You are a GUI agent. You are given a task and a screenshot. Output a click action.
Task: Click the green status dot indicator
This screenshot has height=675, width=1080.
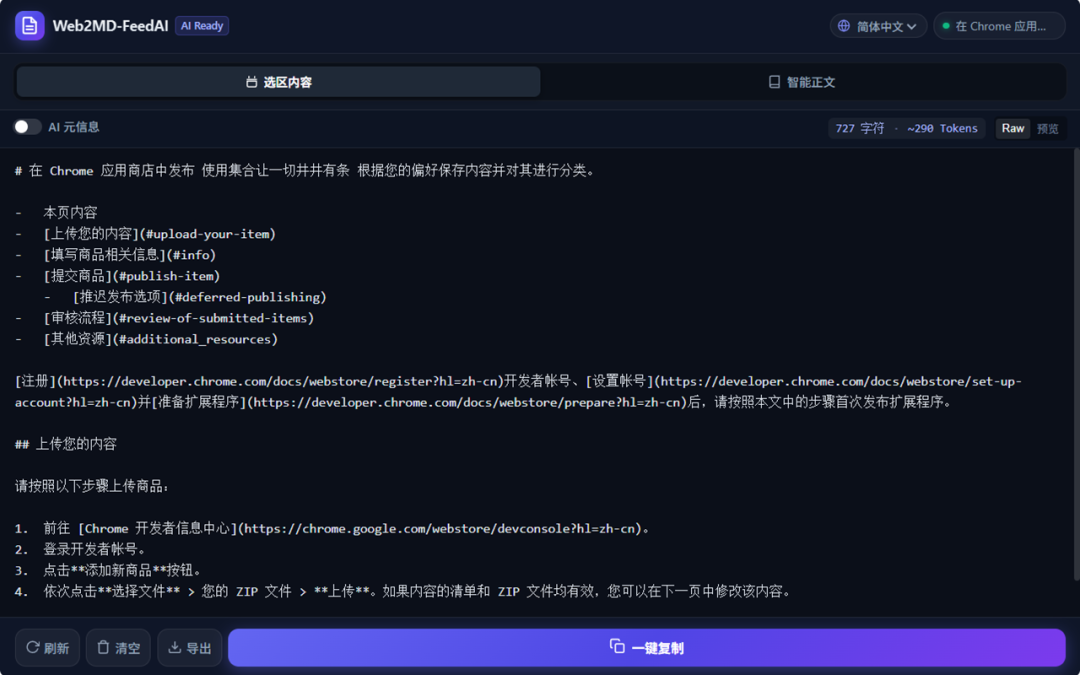click(x=946, y=26)
